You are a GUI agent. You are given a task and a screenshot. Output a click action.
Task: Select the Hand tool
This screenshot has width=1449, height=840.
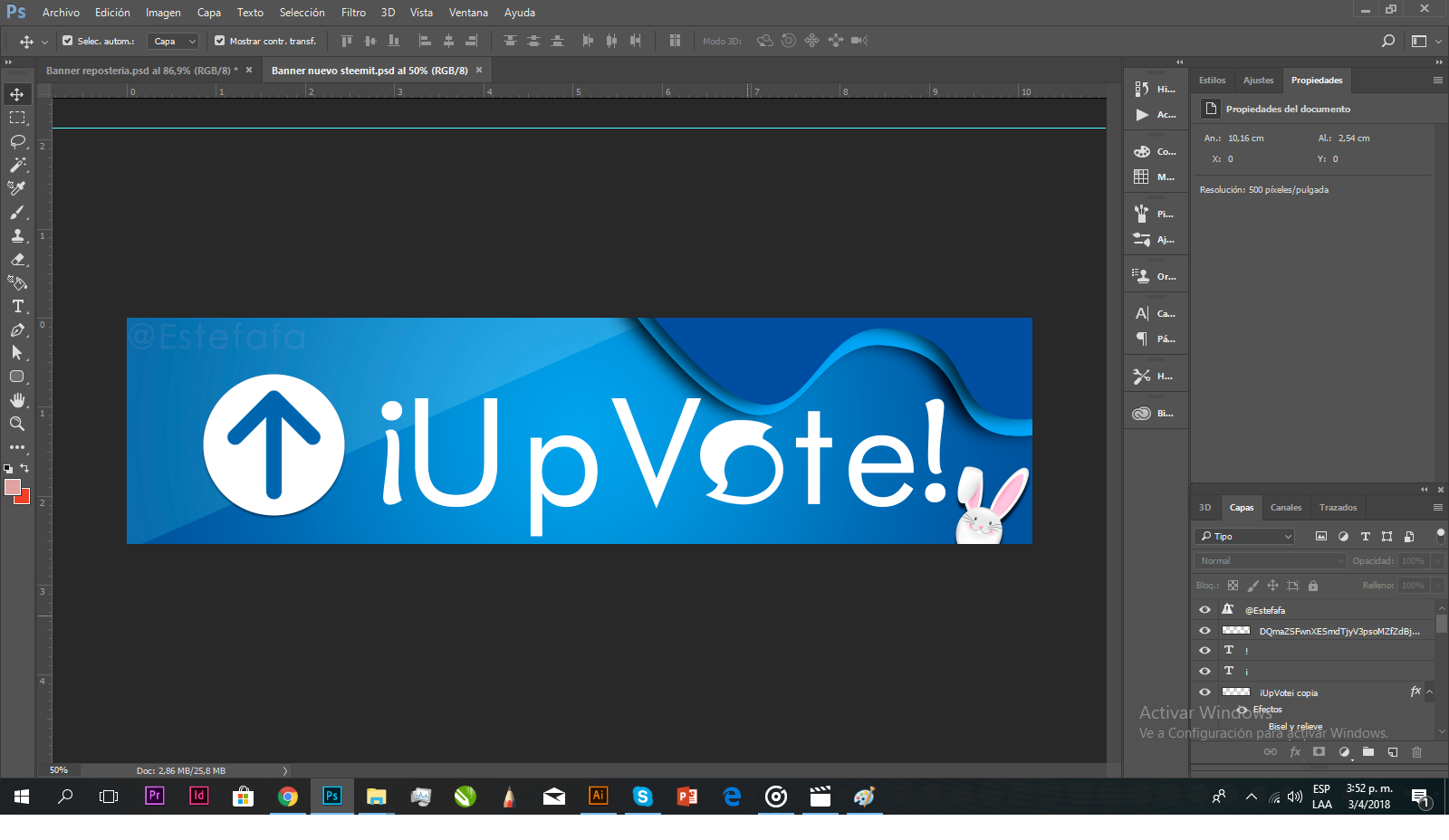[17, 400]
